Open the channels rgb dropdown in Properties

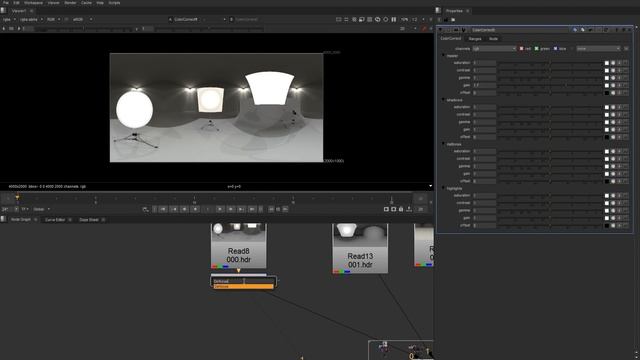point(494,49)
